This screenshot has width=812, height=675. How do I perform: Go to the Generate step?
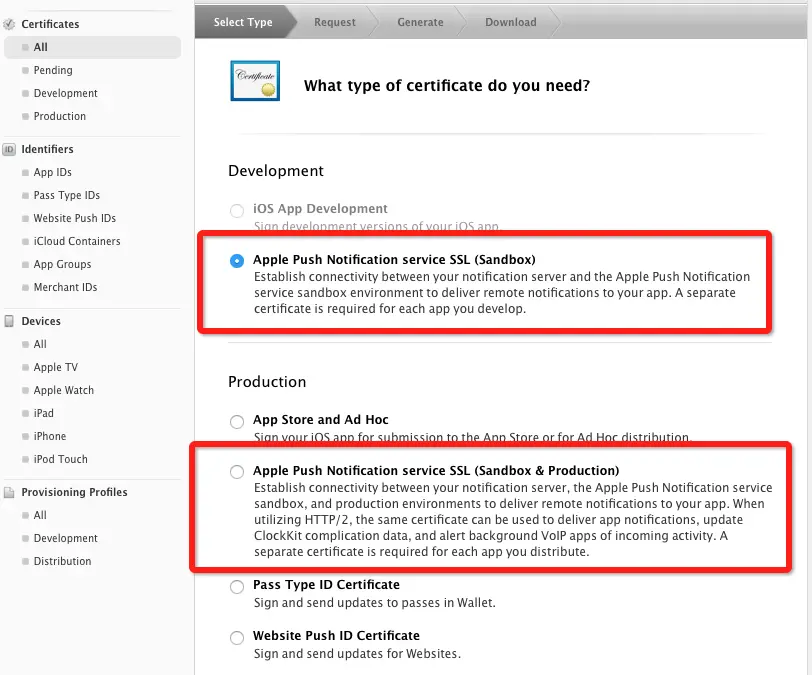pos(420,22)
